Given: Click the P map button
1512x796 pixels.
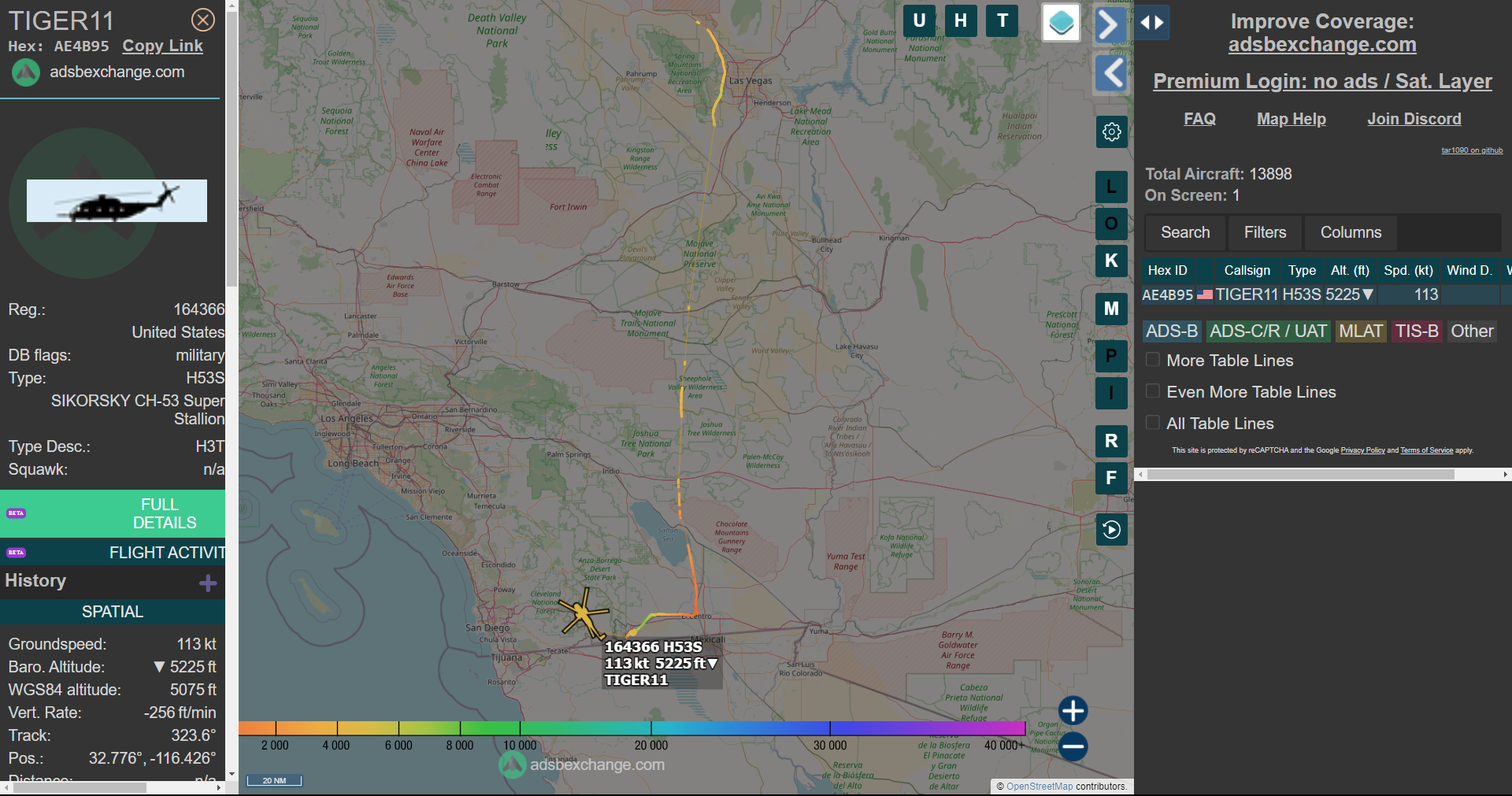Looking at the screenshot, I should click(x=1112, y=356).
